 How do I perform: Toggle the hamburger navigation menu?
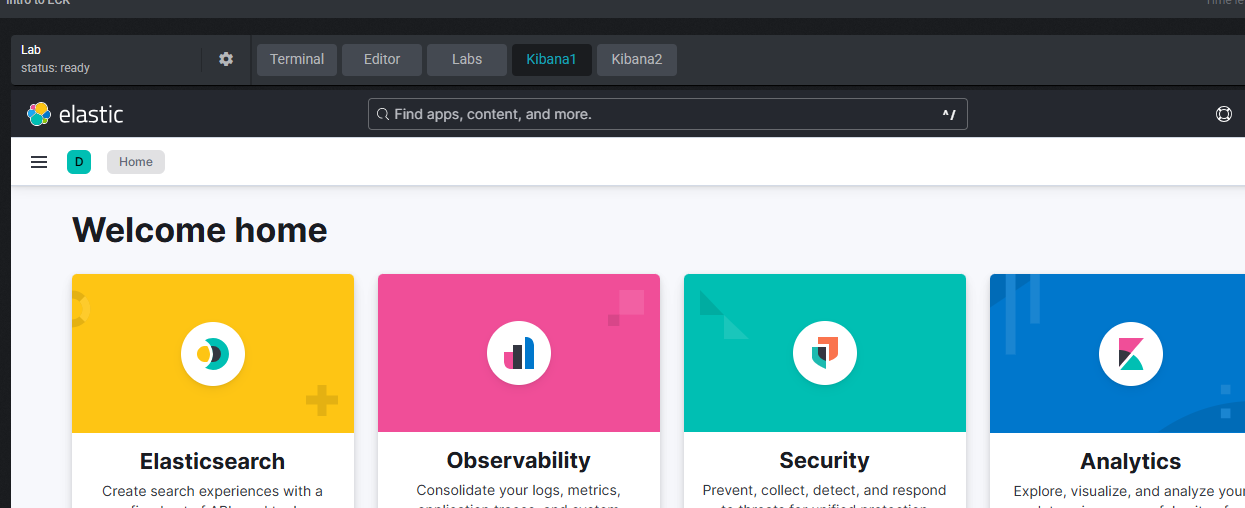click(x=39, y=162)
